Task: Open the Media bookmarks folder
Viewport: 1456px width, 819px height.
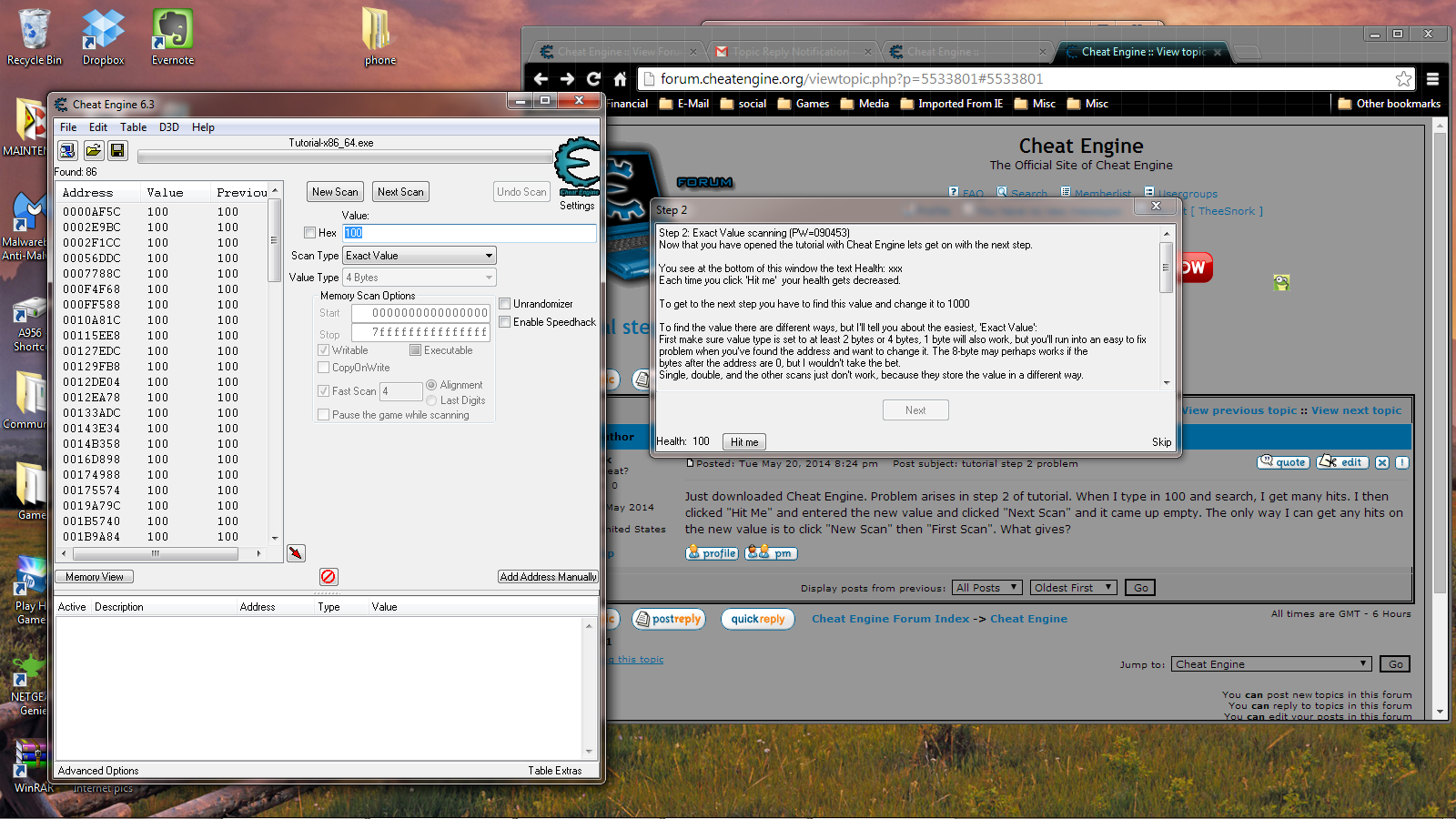Action: (x=864, y=104)
